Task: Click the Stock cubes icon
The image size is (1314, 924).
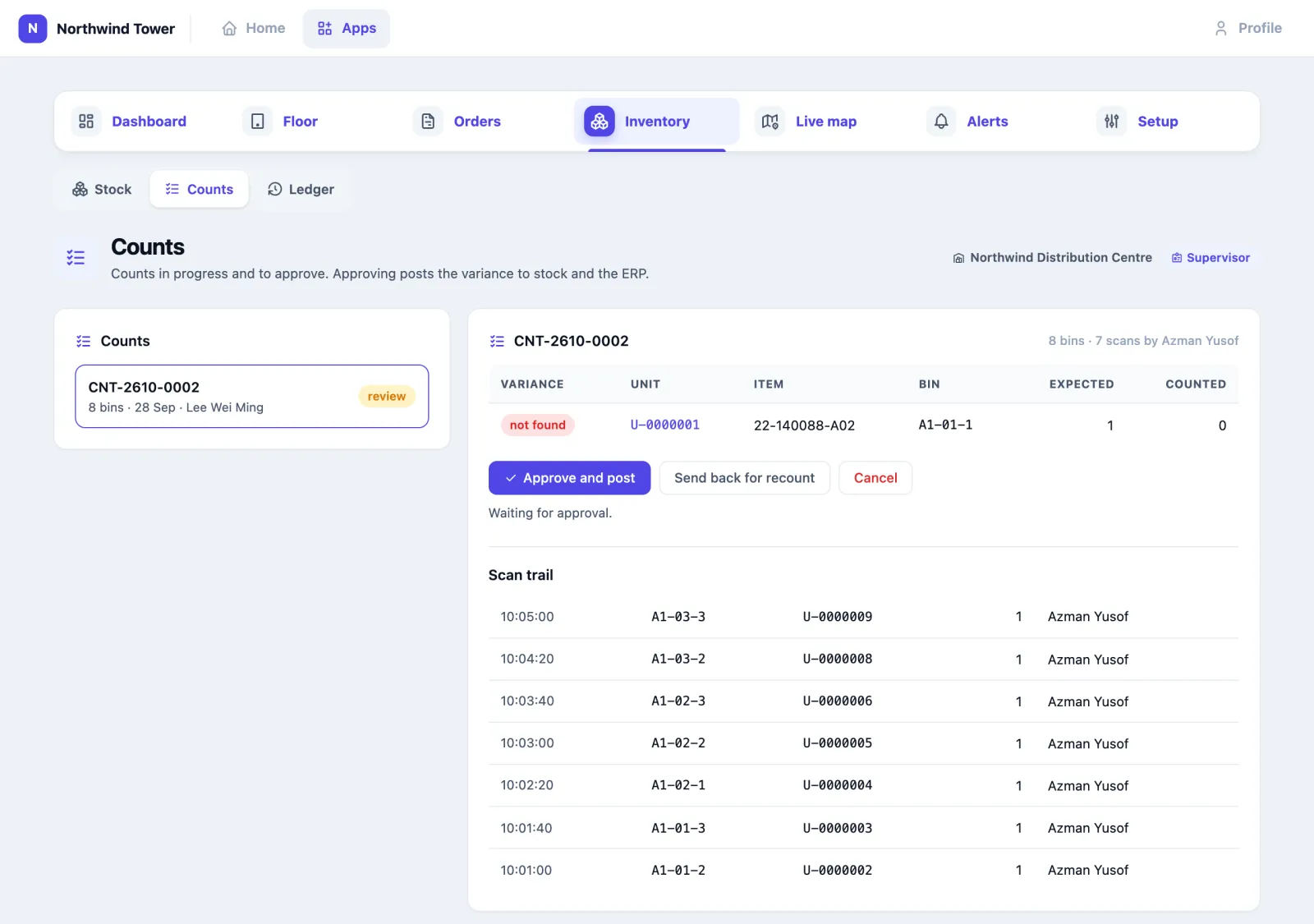Action: [80, 190]
